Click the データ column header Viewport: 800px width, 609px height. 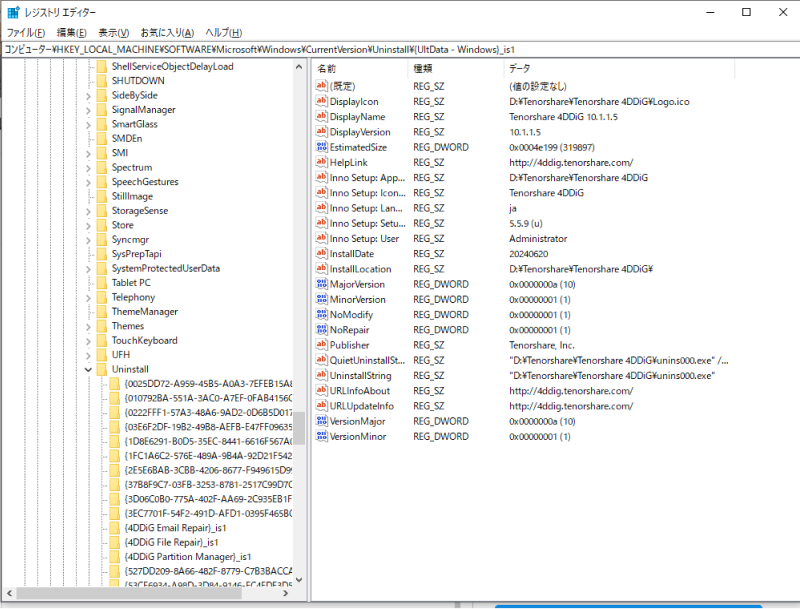pyautogui.click(x=520, y=68)
